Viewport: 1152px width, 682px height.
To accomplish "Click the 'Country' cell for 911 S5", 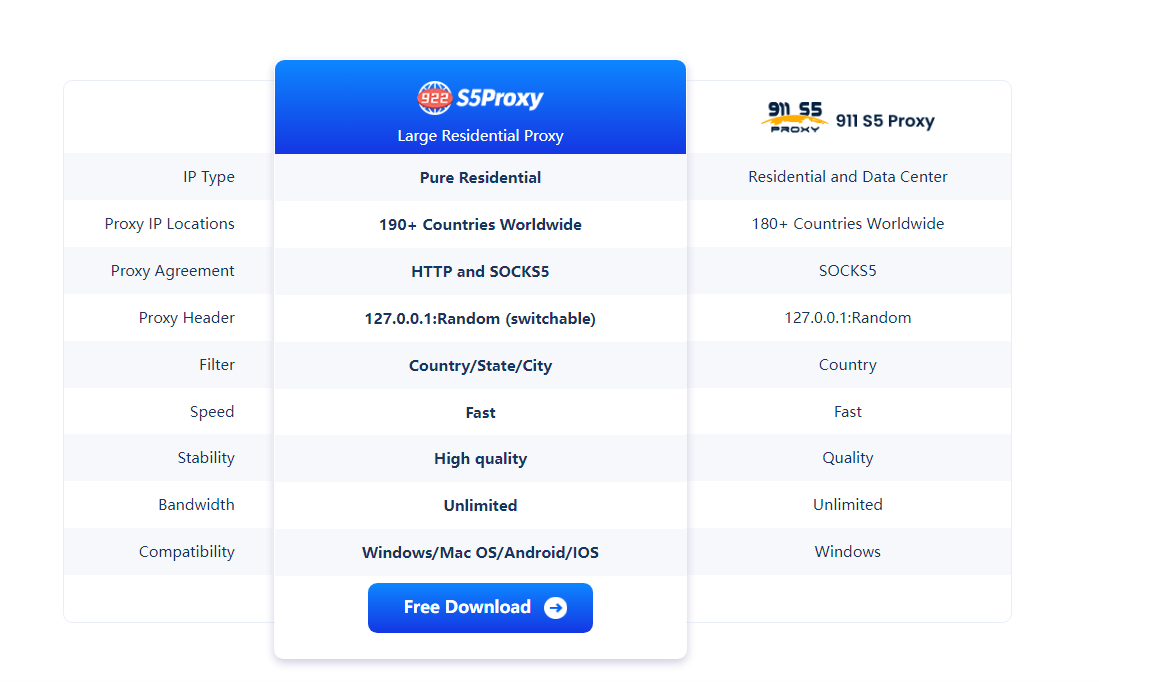I will (x=848, y=365).
